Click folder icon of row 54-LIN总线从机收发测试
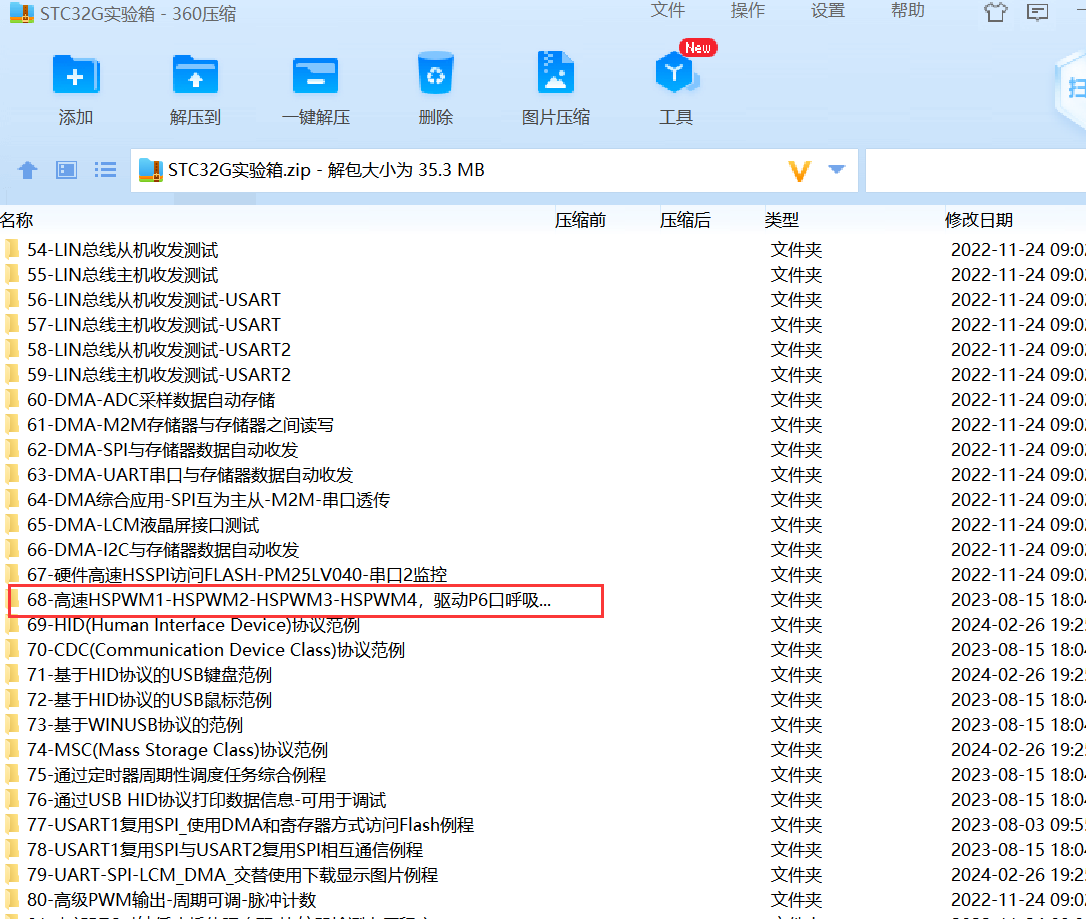 pos(12,249)
